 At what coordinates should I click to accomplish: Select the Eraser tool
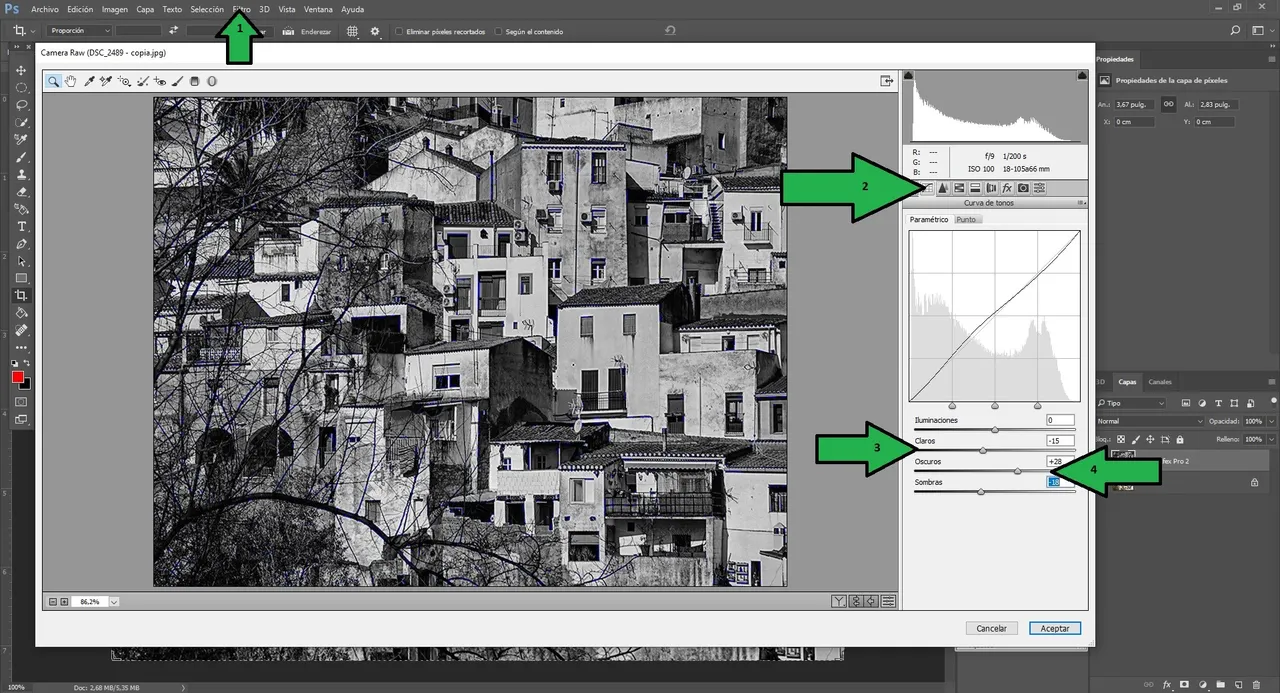21,191
